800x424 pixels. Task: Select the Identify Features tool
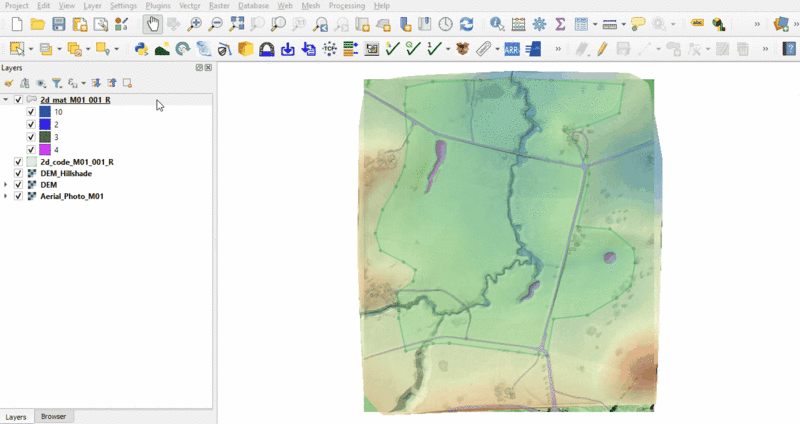497,23
